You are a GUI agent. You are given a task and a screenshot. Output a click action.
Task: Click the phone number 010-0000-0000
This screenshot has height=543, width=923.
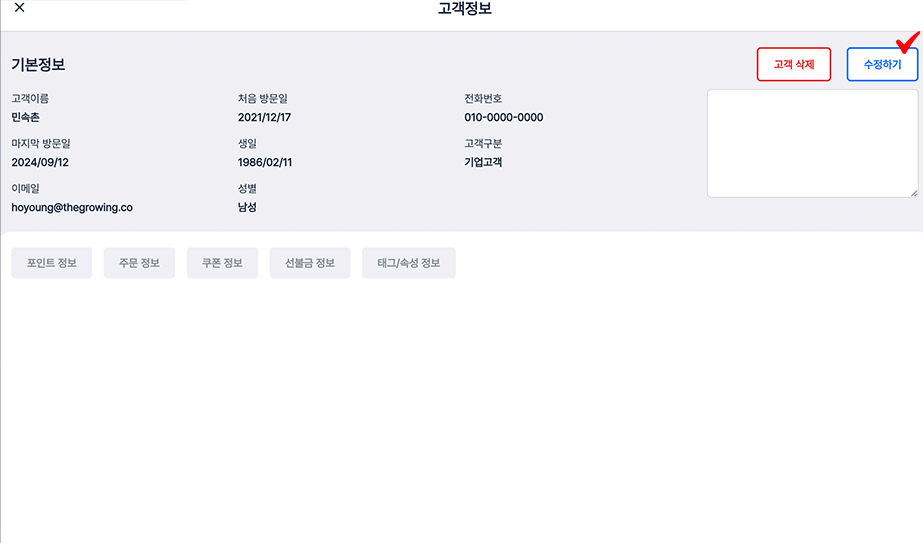[503, 117]
